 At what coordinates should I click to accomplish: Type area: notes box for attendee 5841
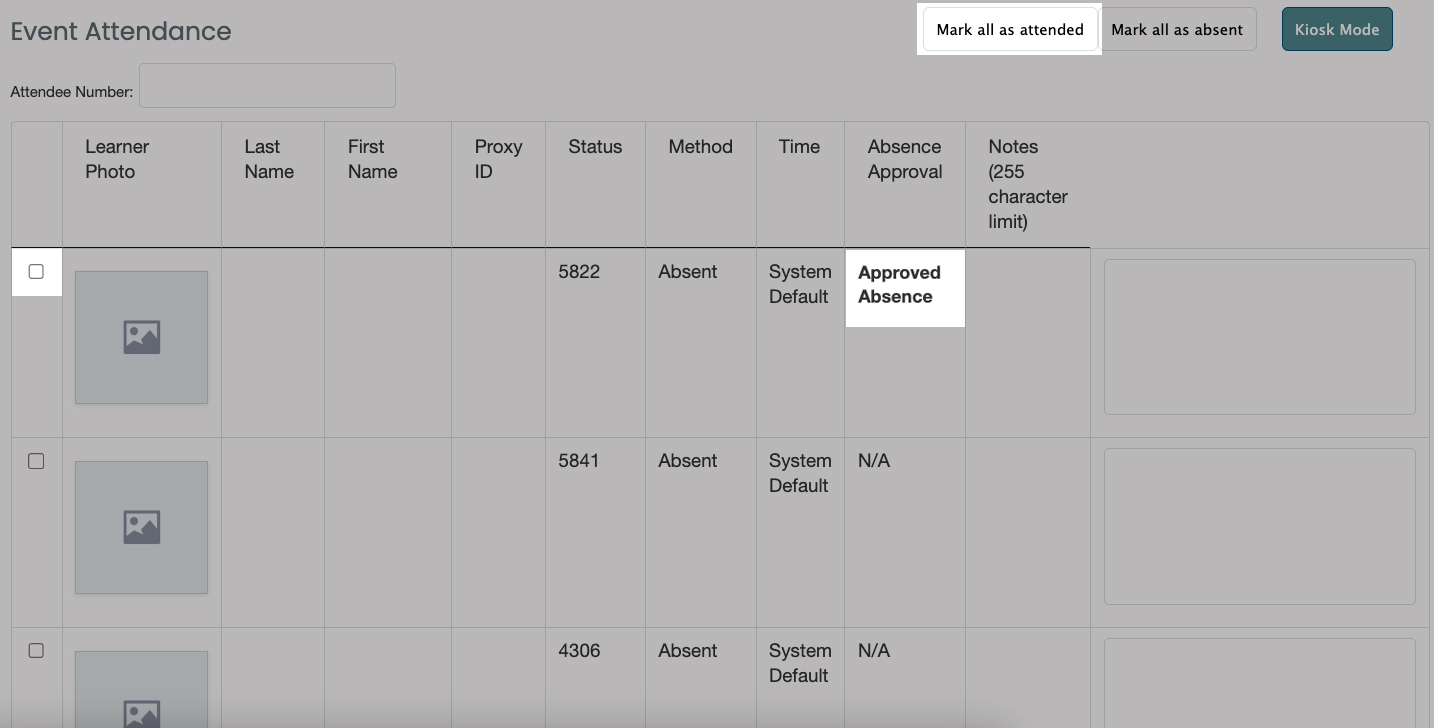(x=1259, y=526)
